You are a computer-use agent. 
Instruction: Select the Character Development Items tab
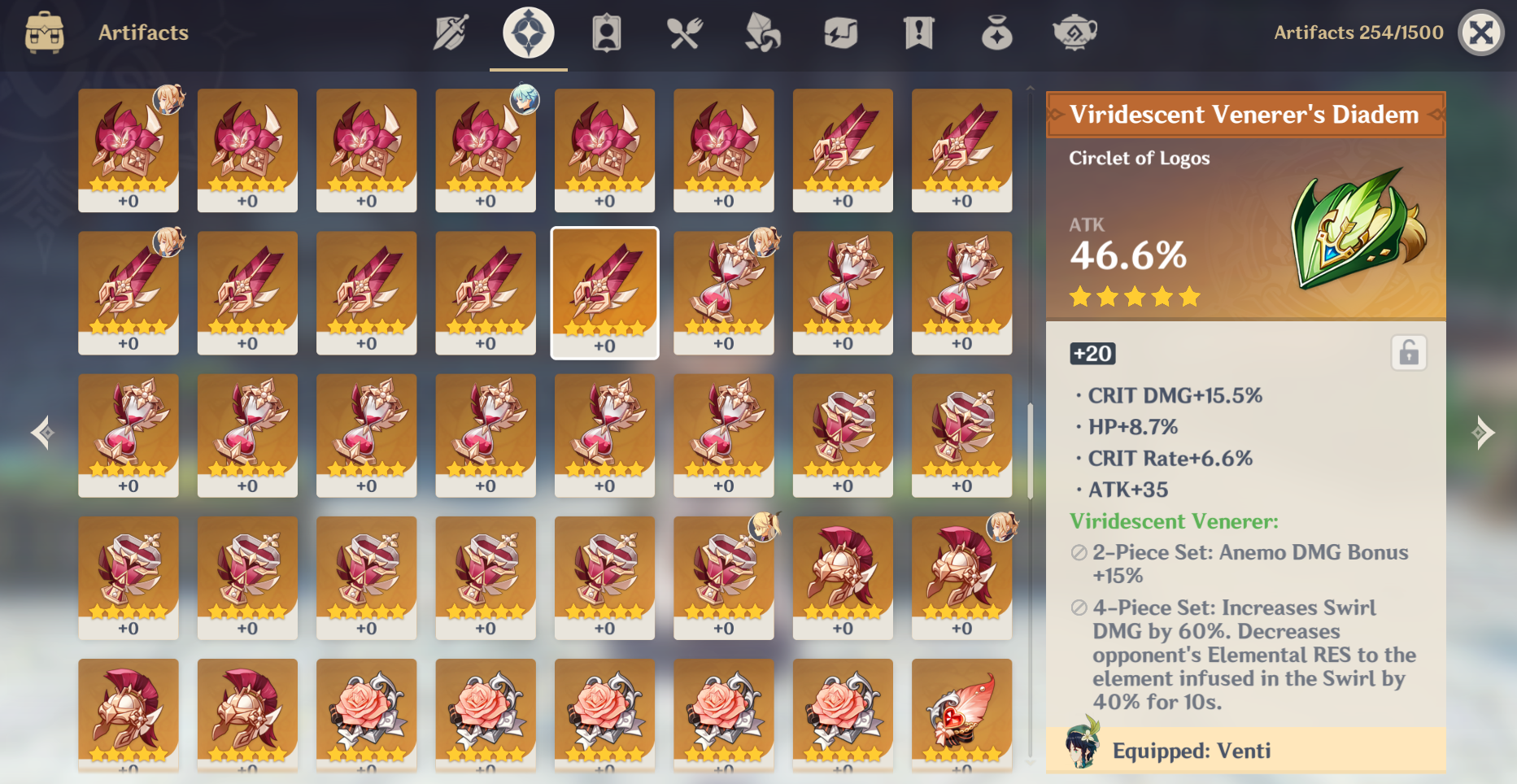coord(607,33)
